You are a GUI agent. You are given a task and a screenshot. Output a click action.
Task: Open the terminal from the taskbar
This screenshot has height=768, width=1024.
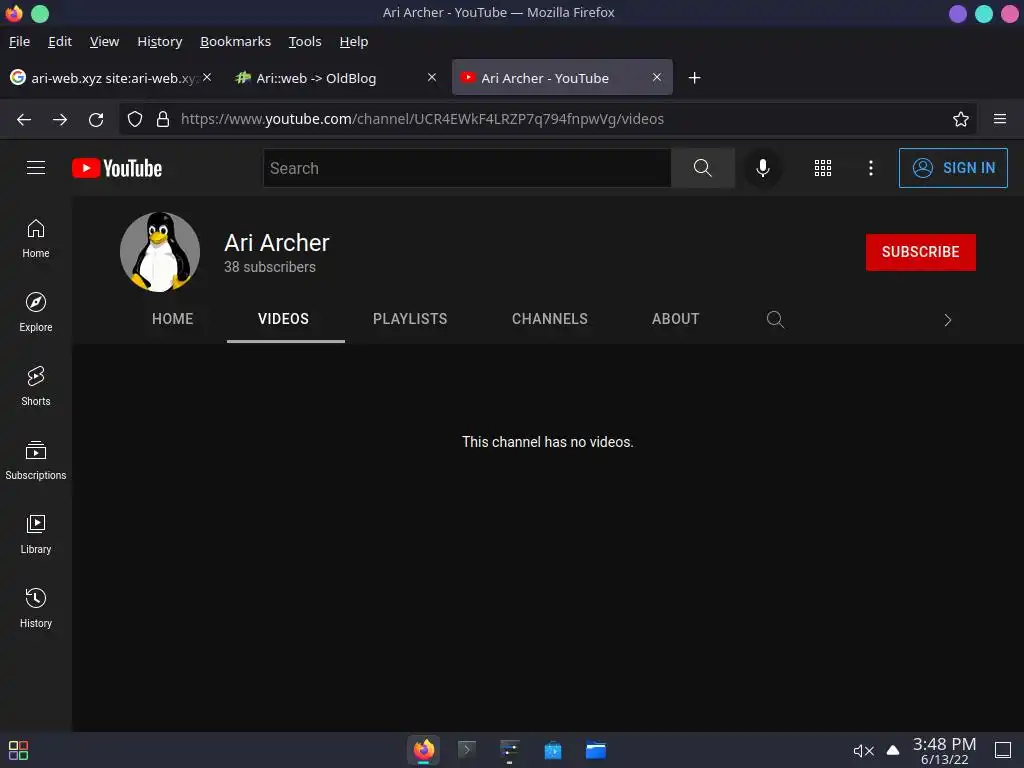tap(467, 750)
